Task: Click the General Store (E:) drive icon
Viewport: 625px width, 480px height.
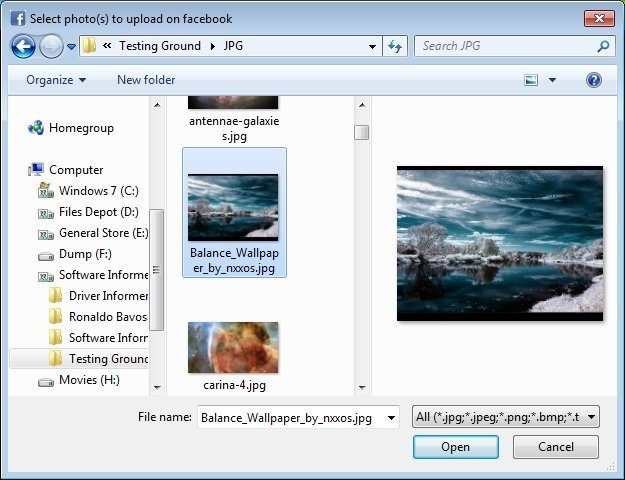Action: (x=45, y=234)
